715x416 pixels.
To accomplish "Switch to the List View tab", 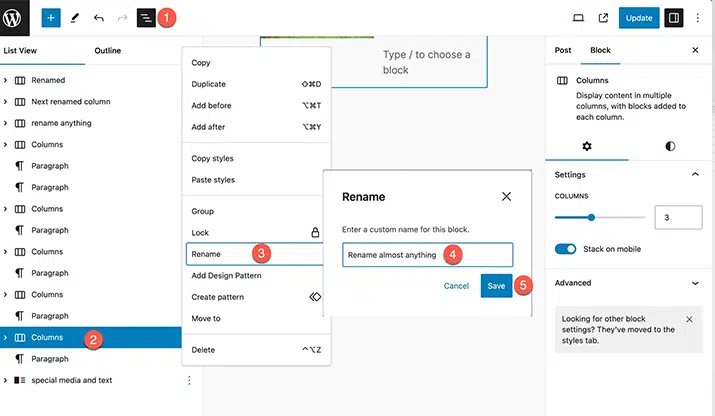I will pyautogui.click(x=20, y=51).
